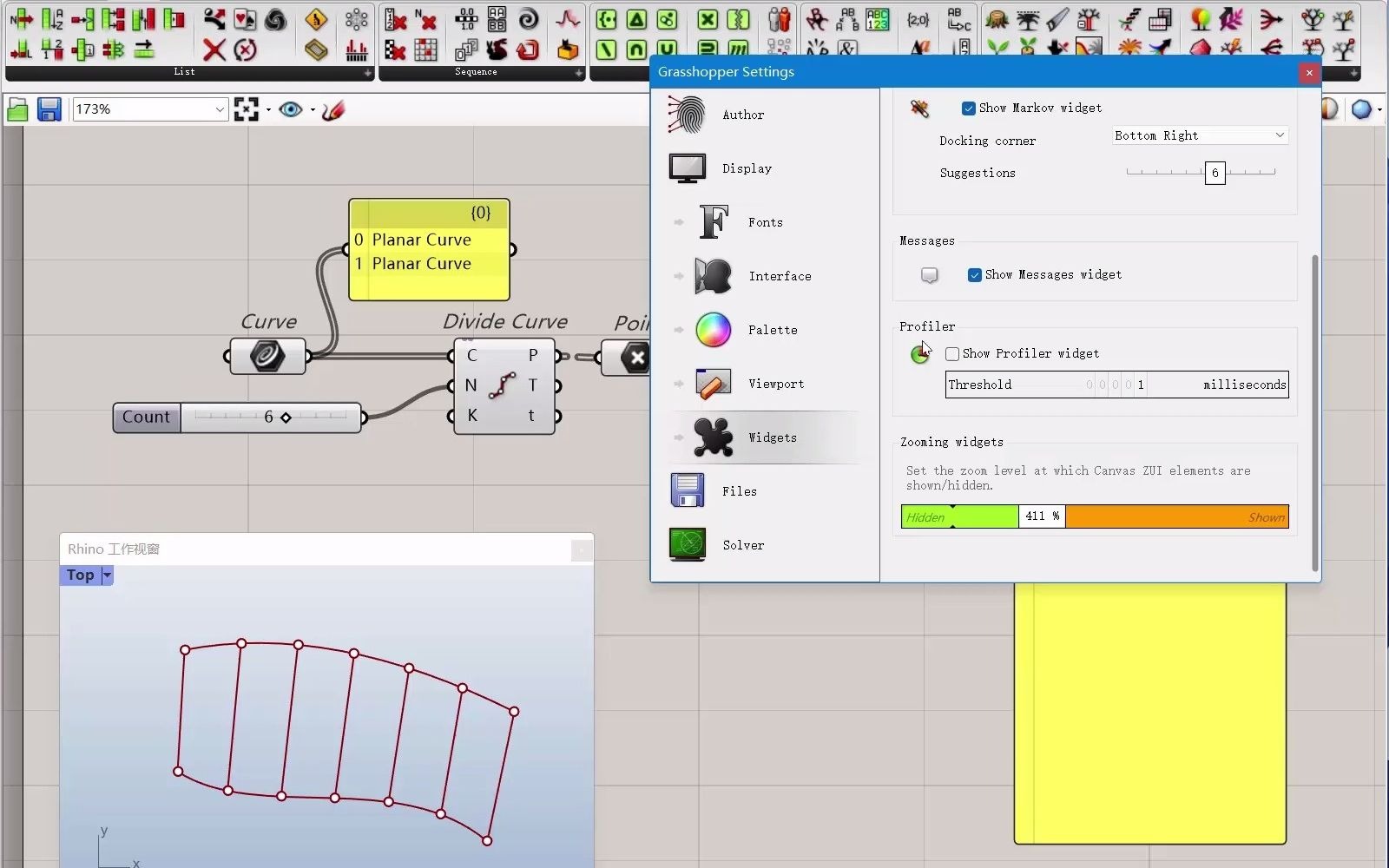
Task: Open a file with the folder icon
Action: tap(17, 109)
